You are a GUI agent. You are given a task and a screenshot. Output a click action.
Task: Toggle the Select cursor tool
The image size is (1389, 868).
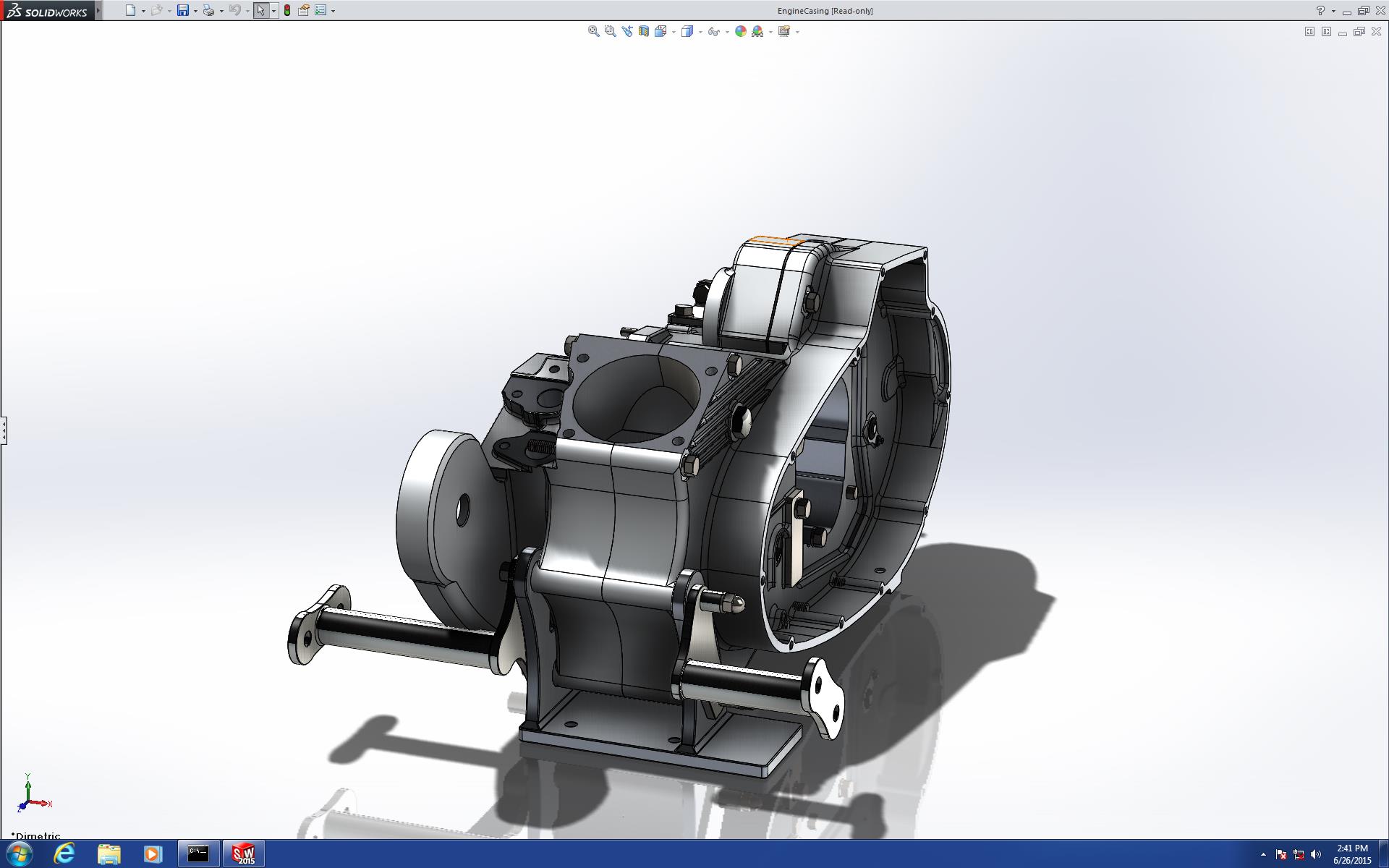[260, 10]
